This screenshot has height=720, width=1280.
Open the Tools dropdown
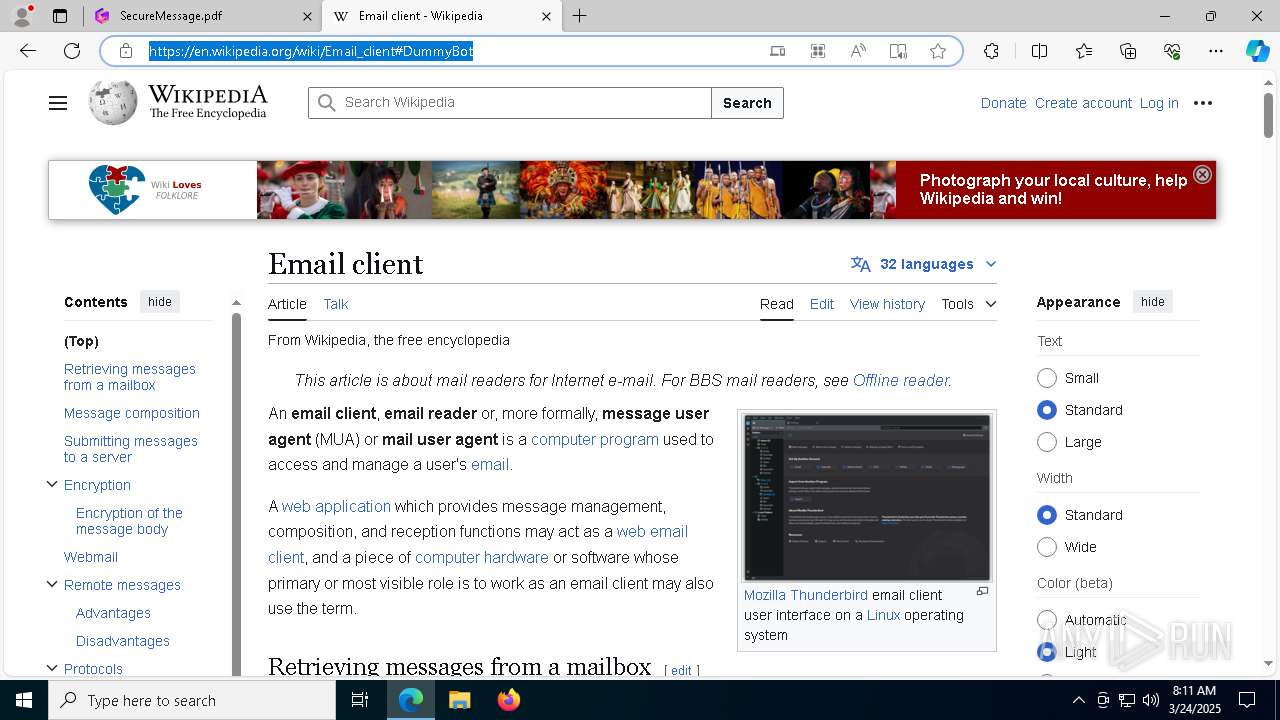point(968,304)
